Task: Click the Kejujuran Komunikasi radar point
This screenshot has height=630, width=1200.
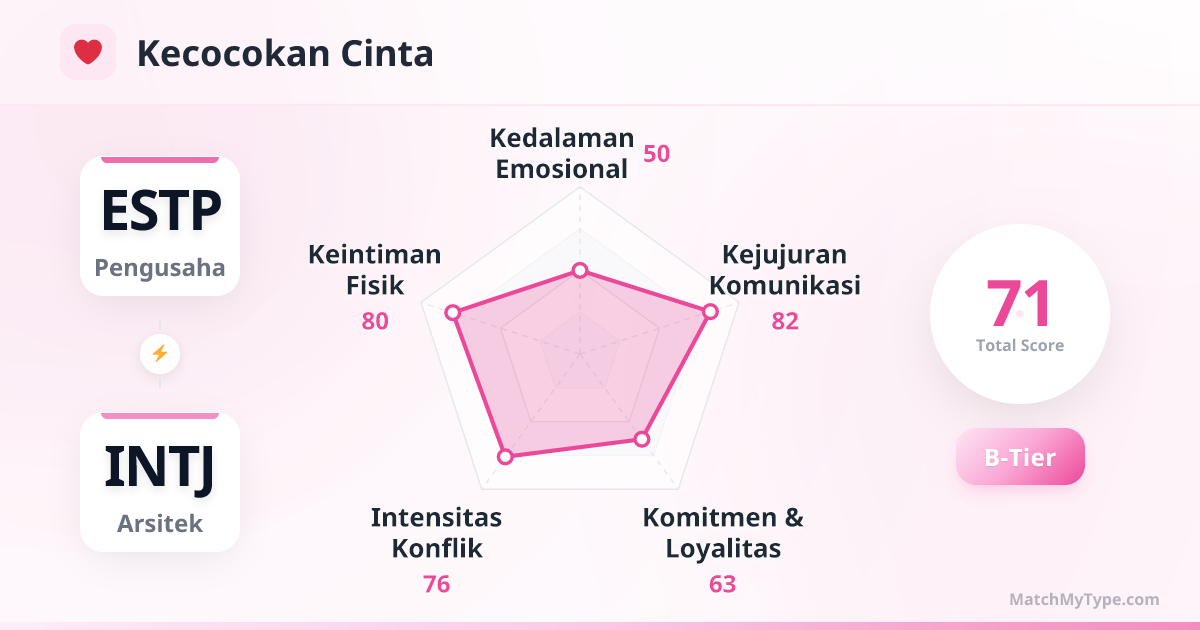Action: pyautogui.click(x=710, y=312)
